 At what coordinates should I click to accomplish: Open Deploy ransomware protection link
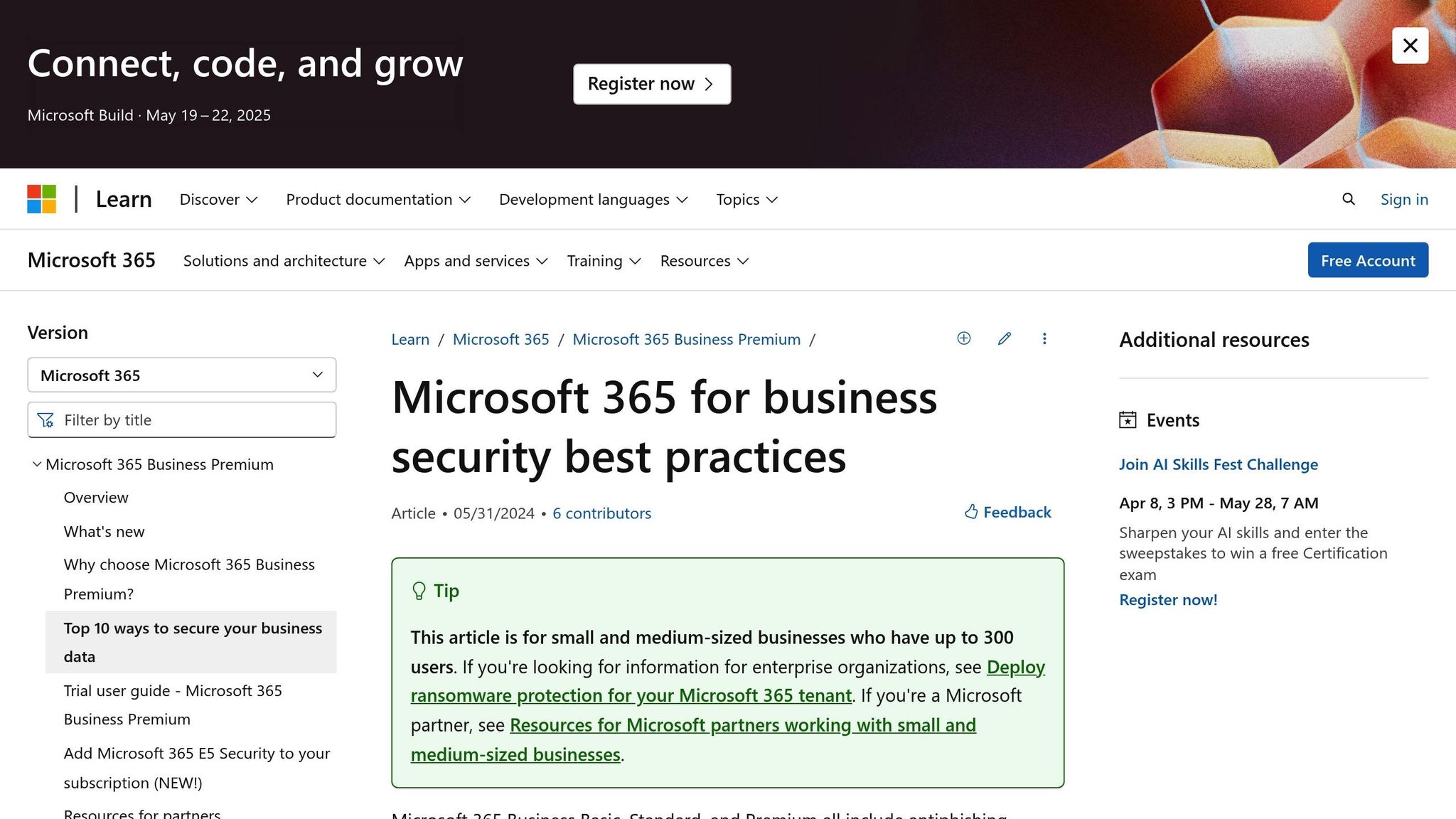point(728,681)
